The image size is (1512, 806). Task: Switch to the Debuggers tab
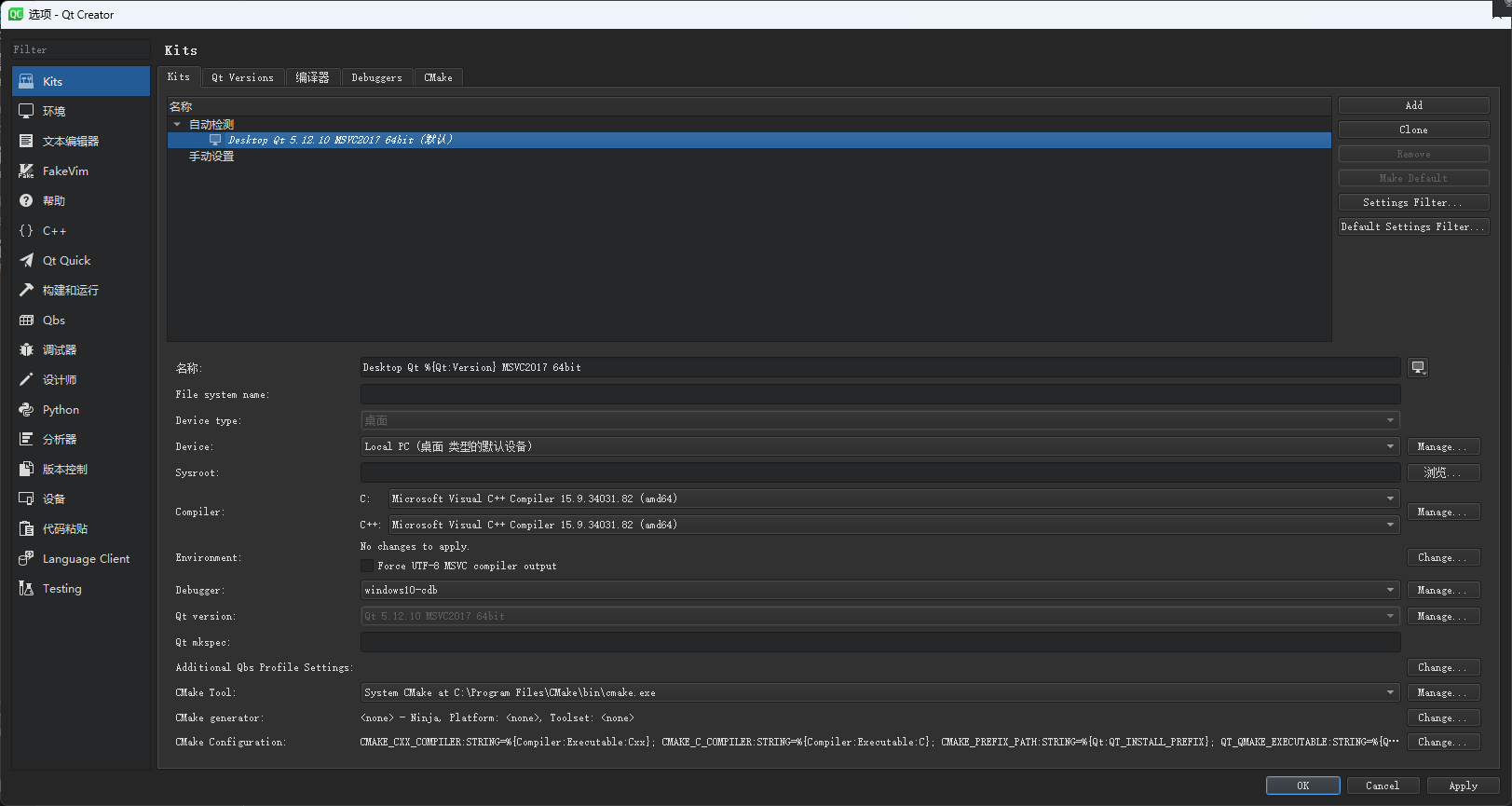click(x=377, y=77)
